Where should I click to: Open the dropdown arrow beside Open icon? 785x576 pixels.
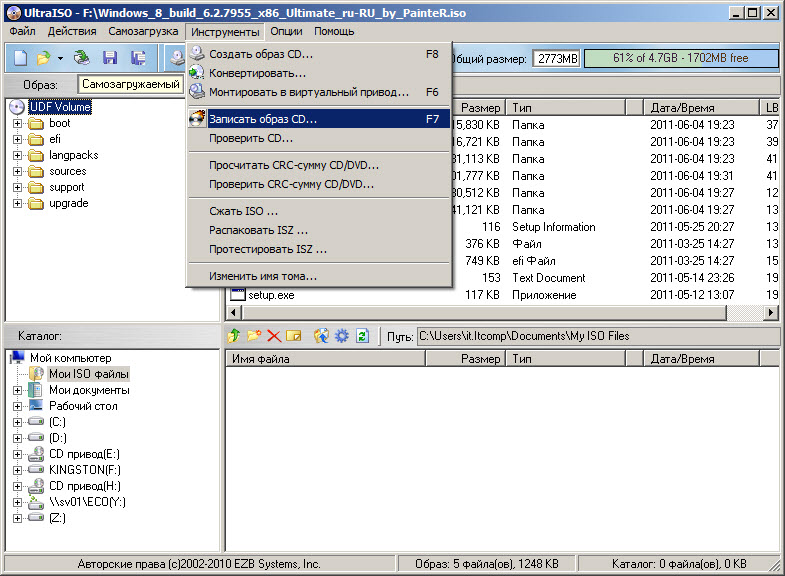point(60,59)
